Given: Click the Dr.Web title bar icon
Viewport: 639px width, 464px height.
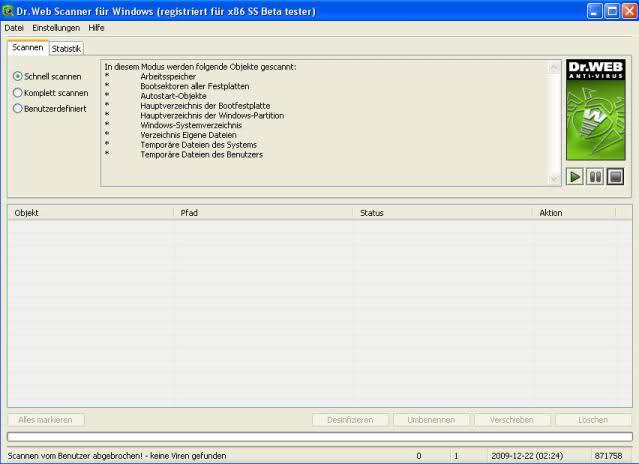Looking at the screenshot, I should (x=9, y=10).
